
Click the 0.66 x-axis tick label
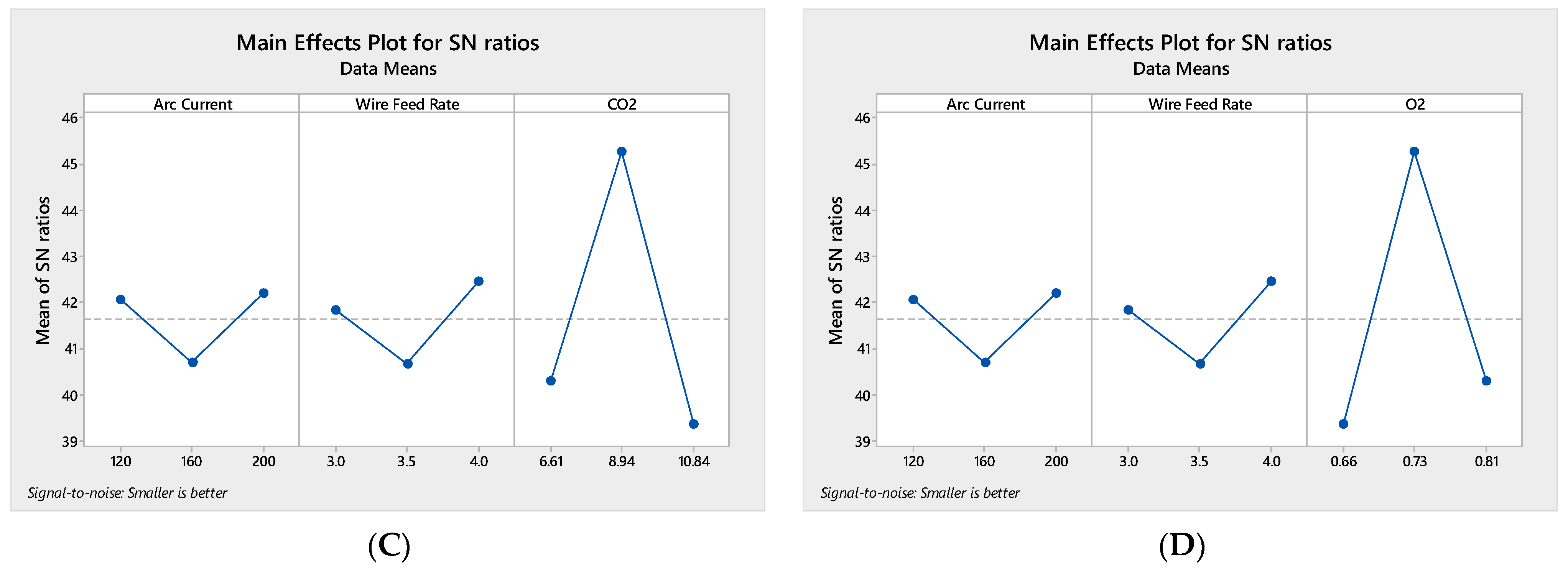click(1343, 461)
